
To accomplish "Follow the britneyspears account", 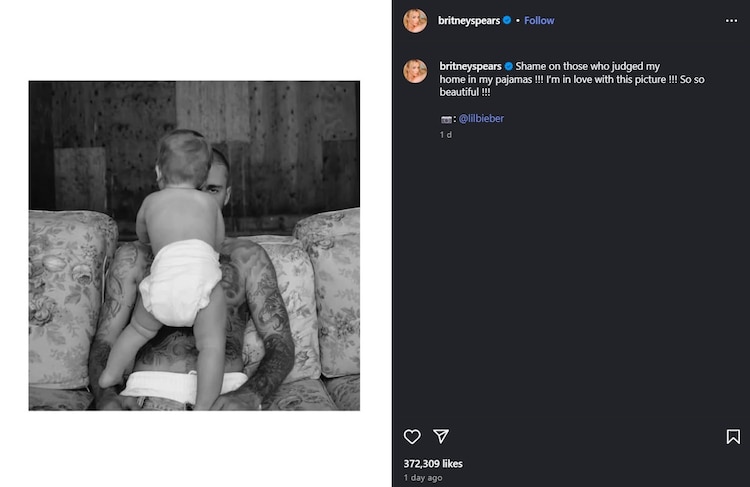I will 539,21.
